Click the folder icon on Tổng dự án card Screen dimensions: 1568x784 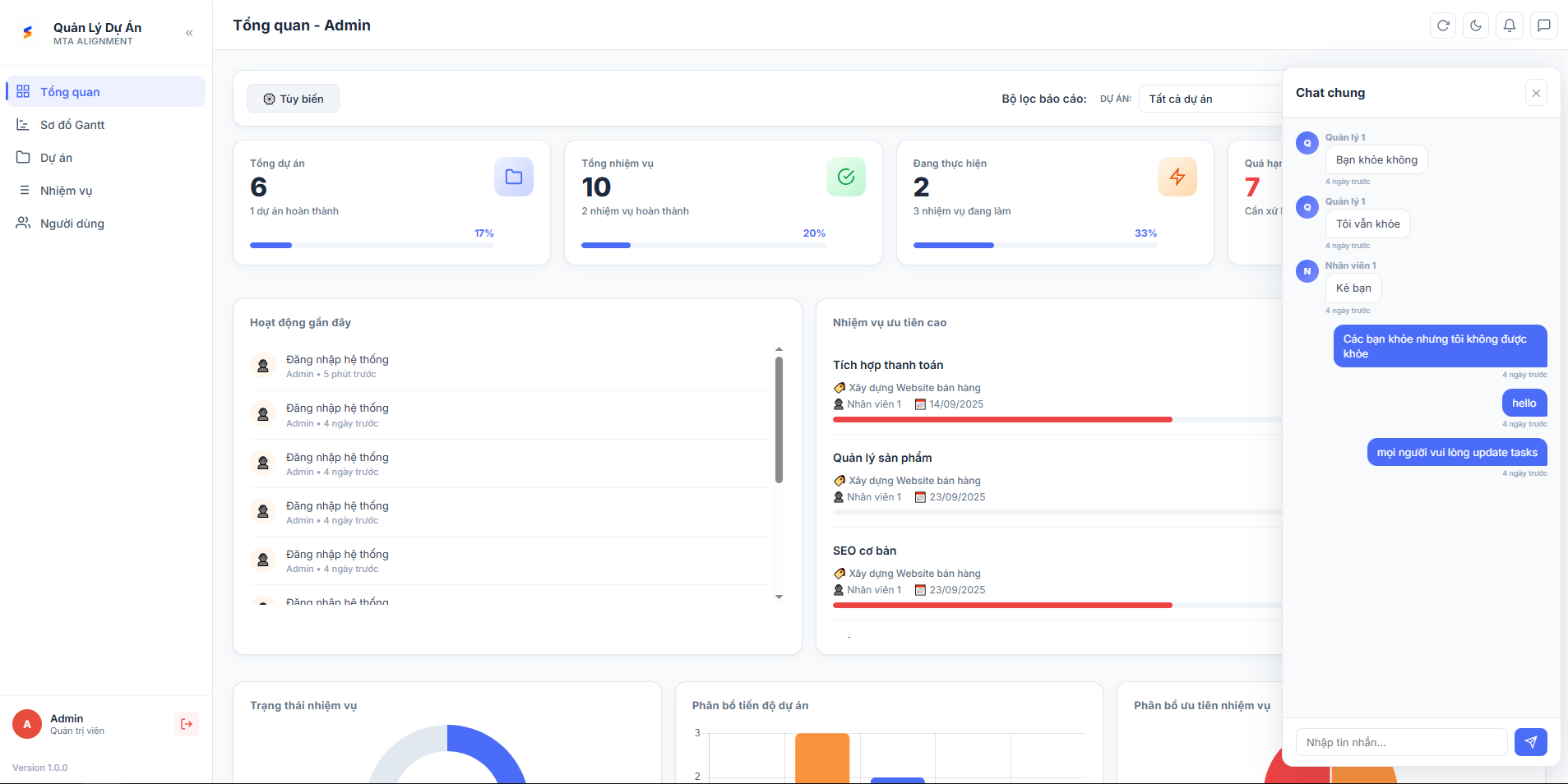(x=514, y=177)
